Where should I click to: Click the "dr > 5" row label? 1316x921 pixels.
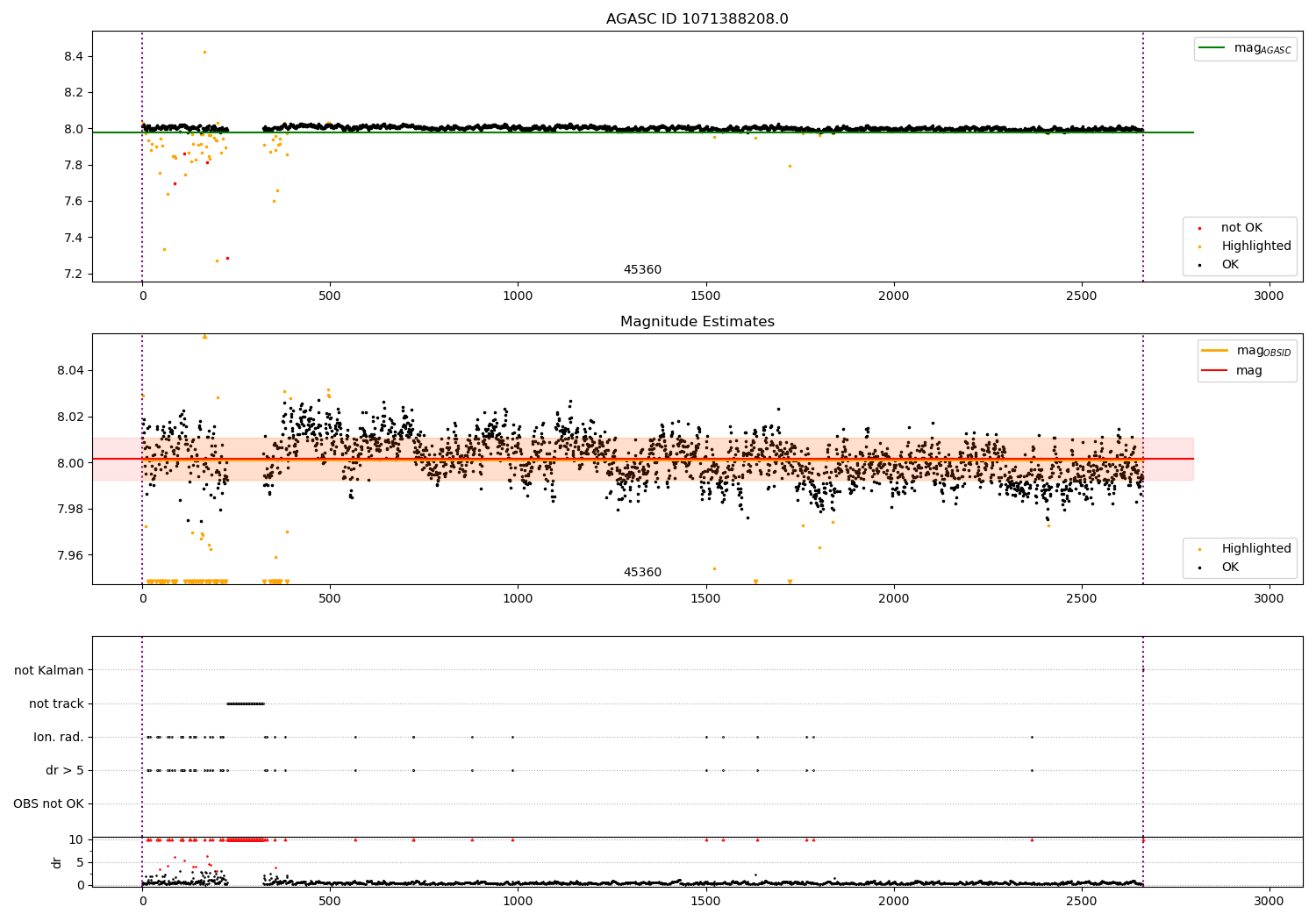click(x=65, y=770)
